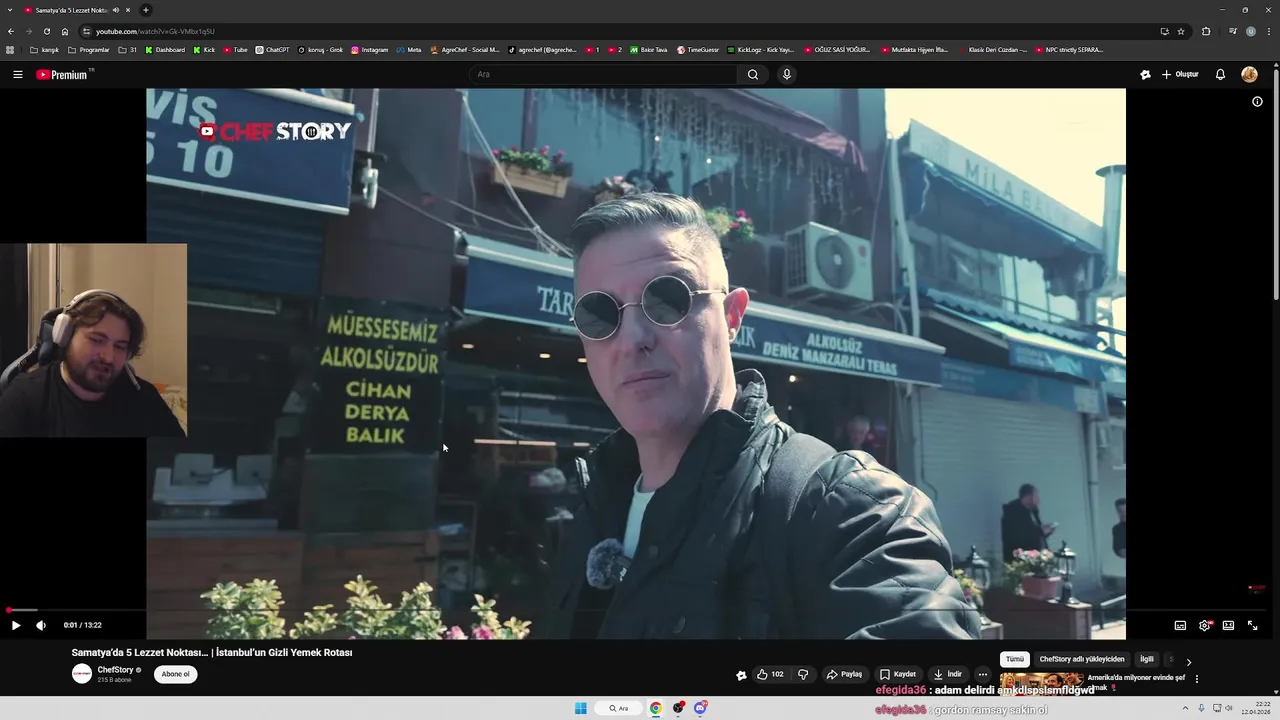Open the Meta bookmark
Viewport: 1280px width, 720px height.
click(409, 49)
